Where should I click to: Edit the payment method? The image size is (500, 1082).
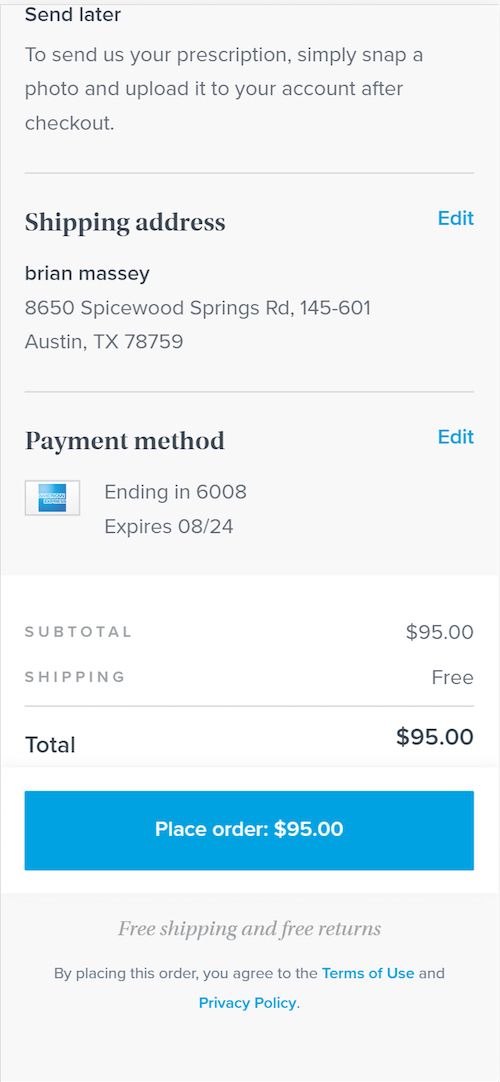pos(456,437)
